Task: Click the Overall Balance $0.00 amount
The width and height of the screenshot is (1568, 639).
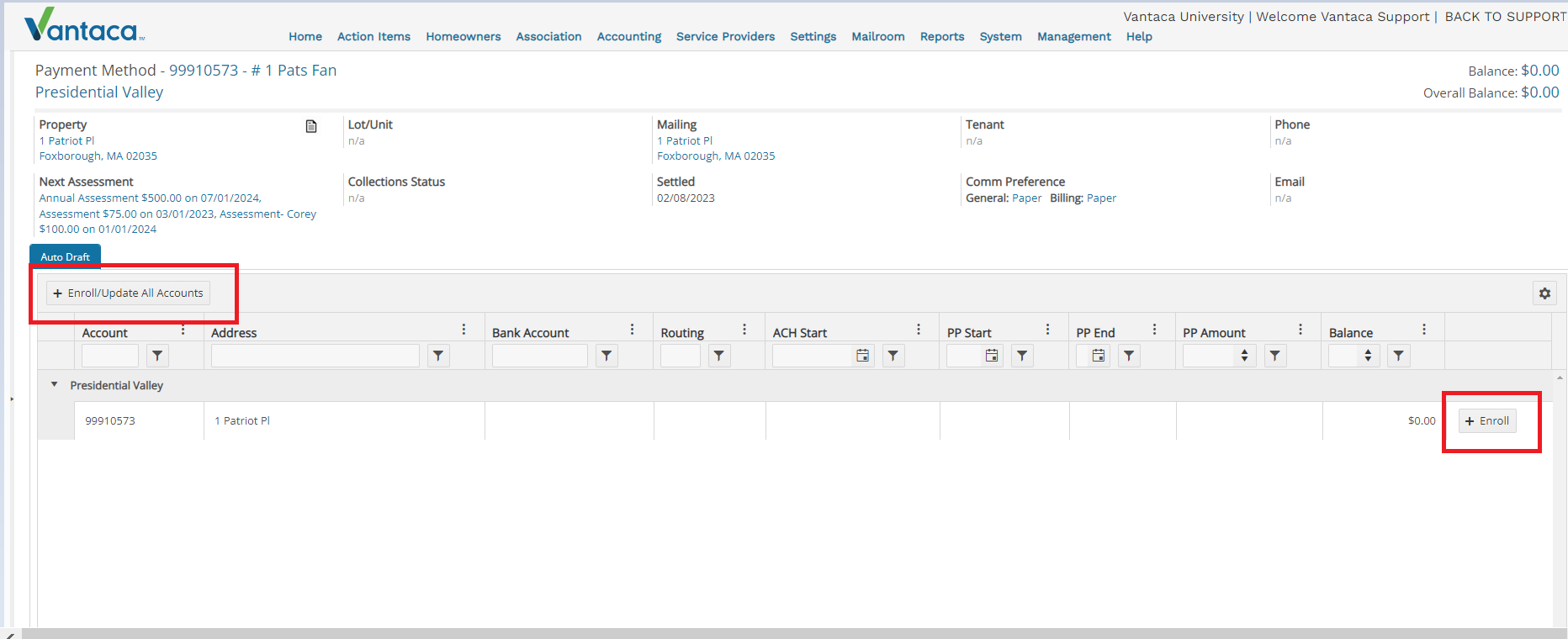Action: (1540, 92)
